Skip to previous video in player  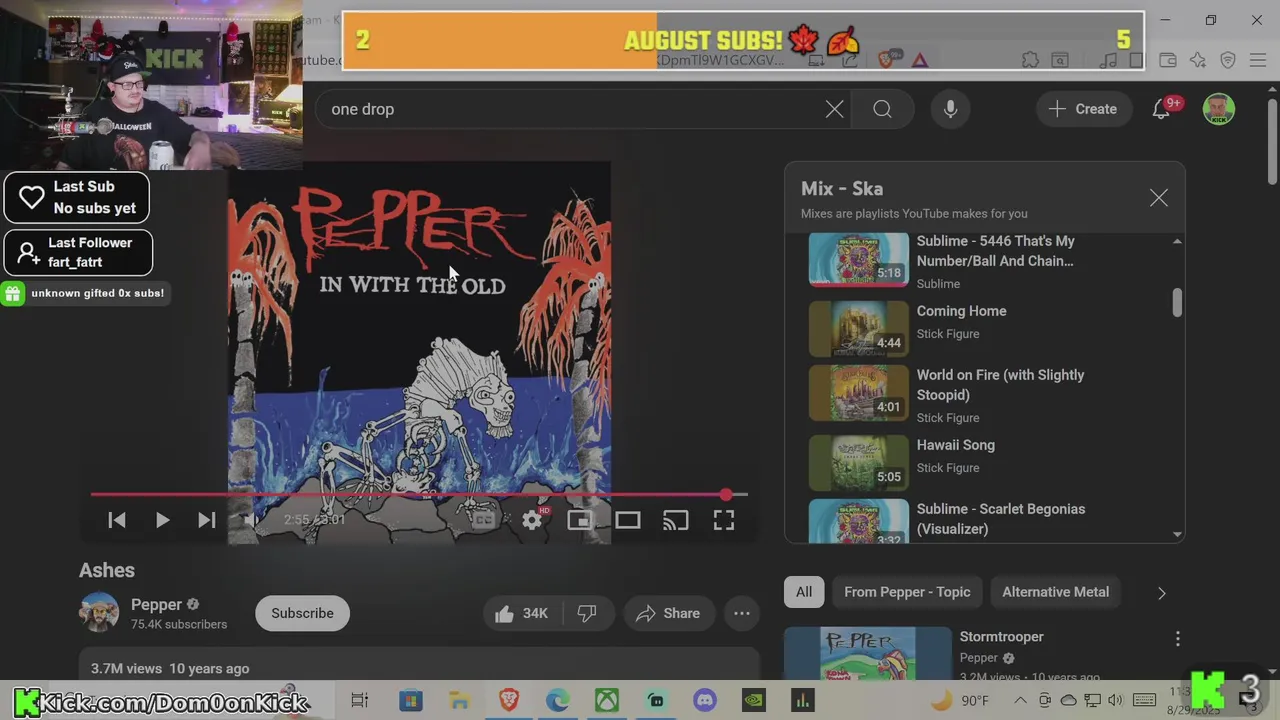click(117, 520)
